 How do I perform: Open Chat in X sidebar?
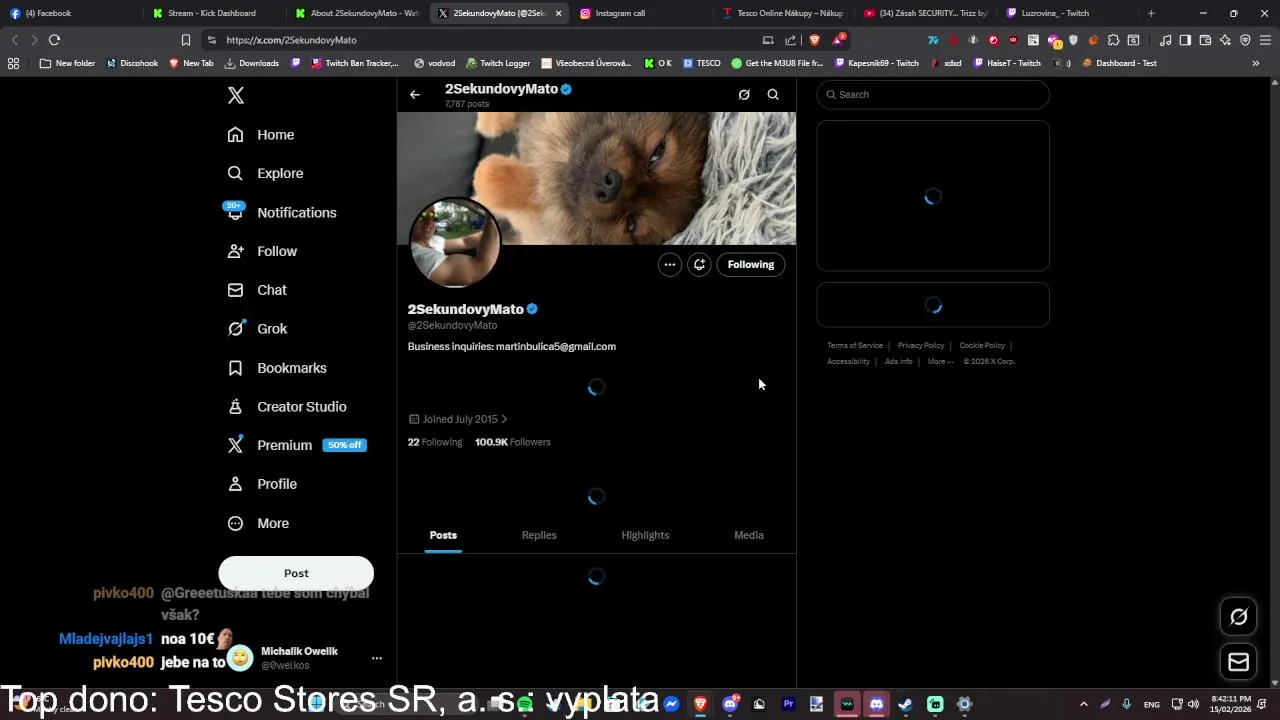(x=257, y=290)
